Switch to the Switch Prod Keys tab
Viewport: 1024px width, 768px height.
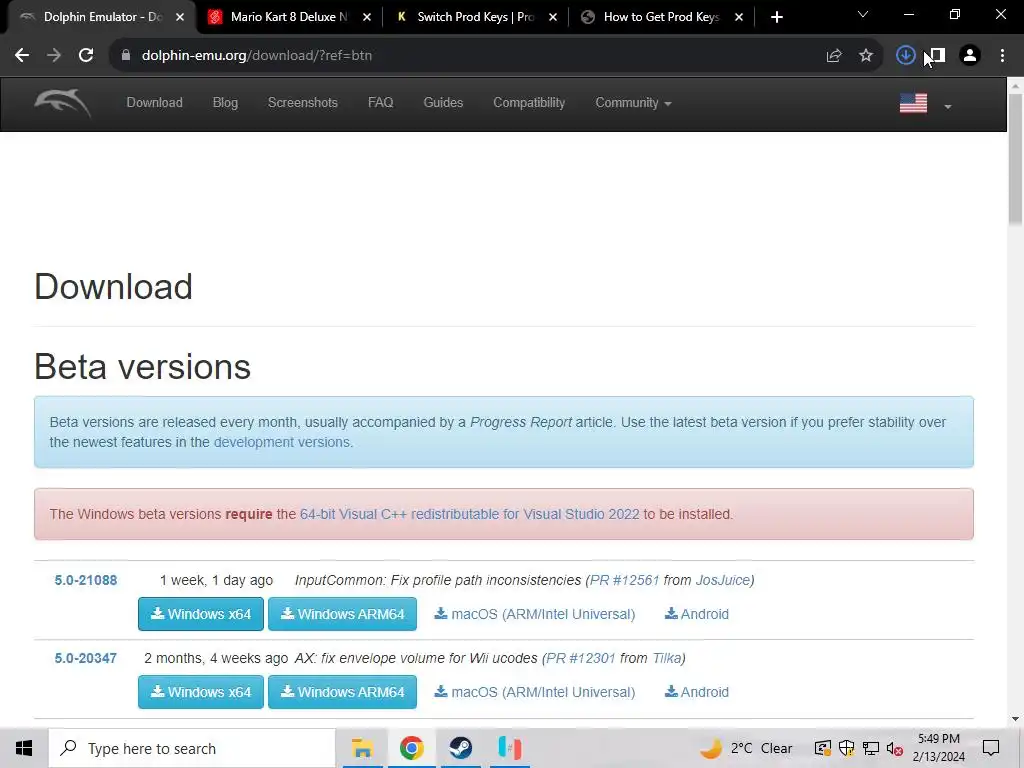(475, 17)
